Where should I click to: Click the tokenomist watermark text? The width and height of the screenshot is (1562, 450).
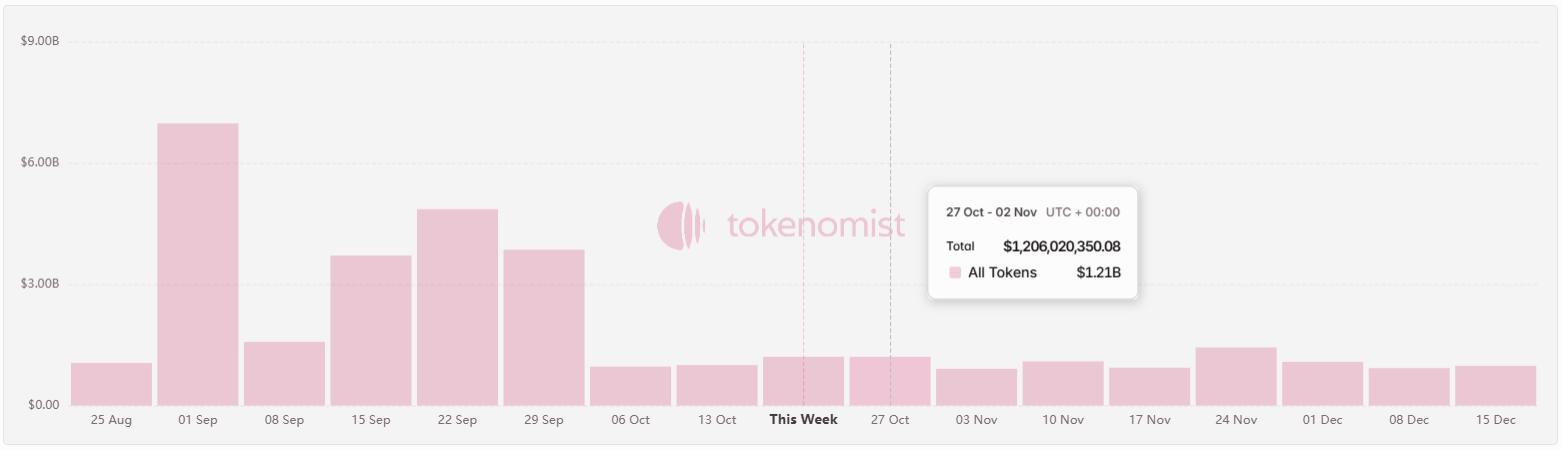coord(816,225)
